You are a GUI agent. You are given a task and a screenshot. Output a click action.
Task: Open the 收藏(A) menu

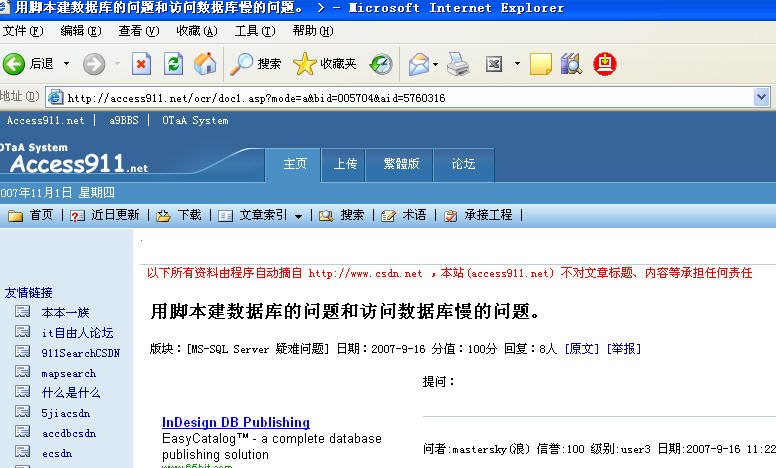[197, 31]
